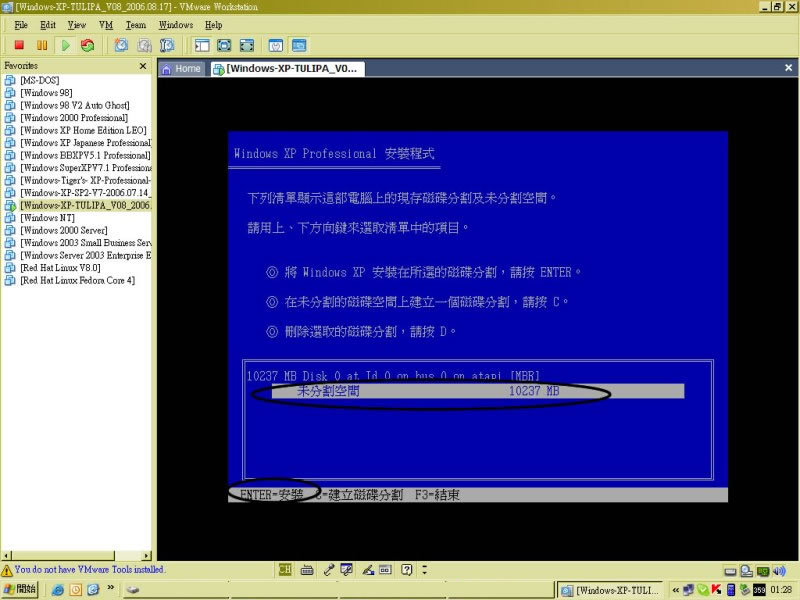Select [Windows 98] in Favorites
Image resolution: width=800 pixels, height=600 pixels.
pyautogui.click(x=46, y=93)
